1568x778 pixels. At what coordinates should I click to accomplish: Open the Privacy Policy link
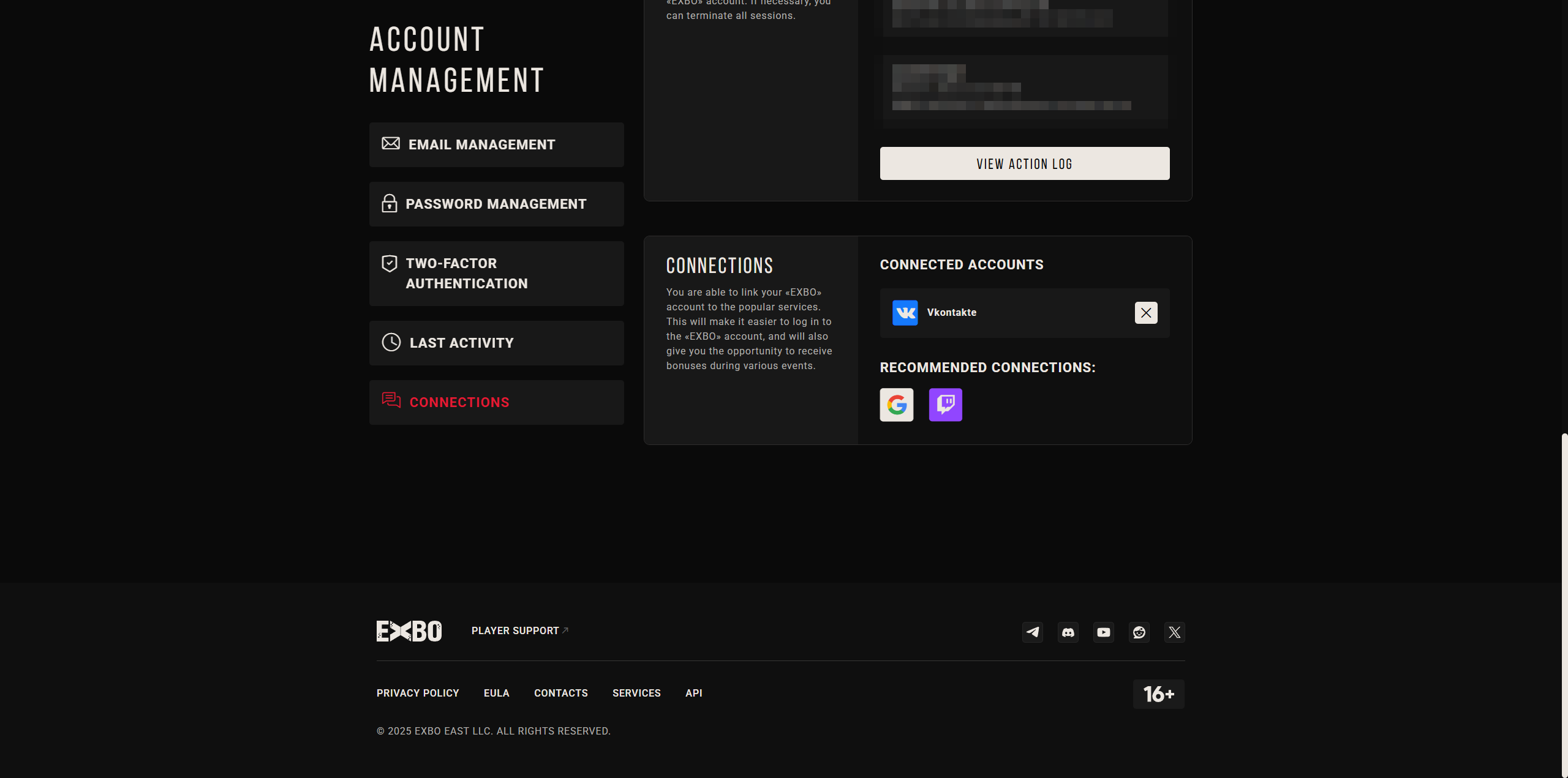pyautogui.click(x=418, y=693)
